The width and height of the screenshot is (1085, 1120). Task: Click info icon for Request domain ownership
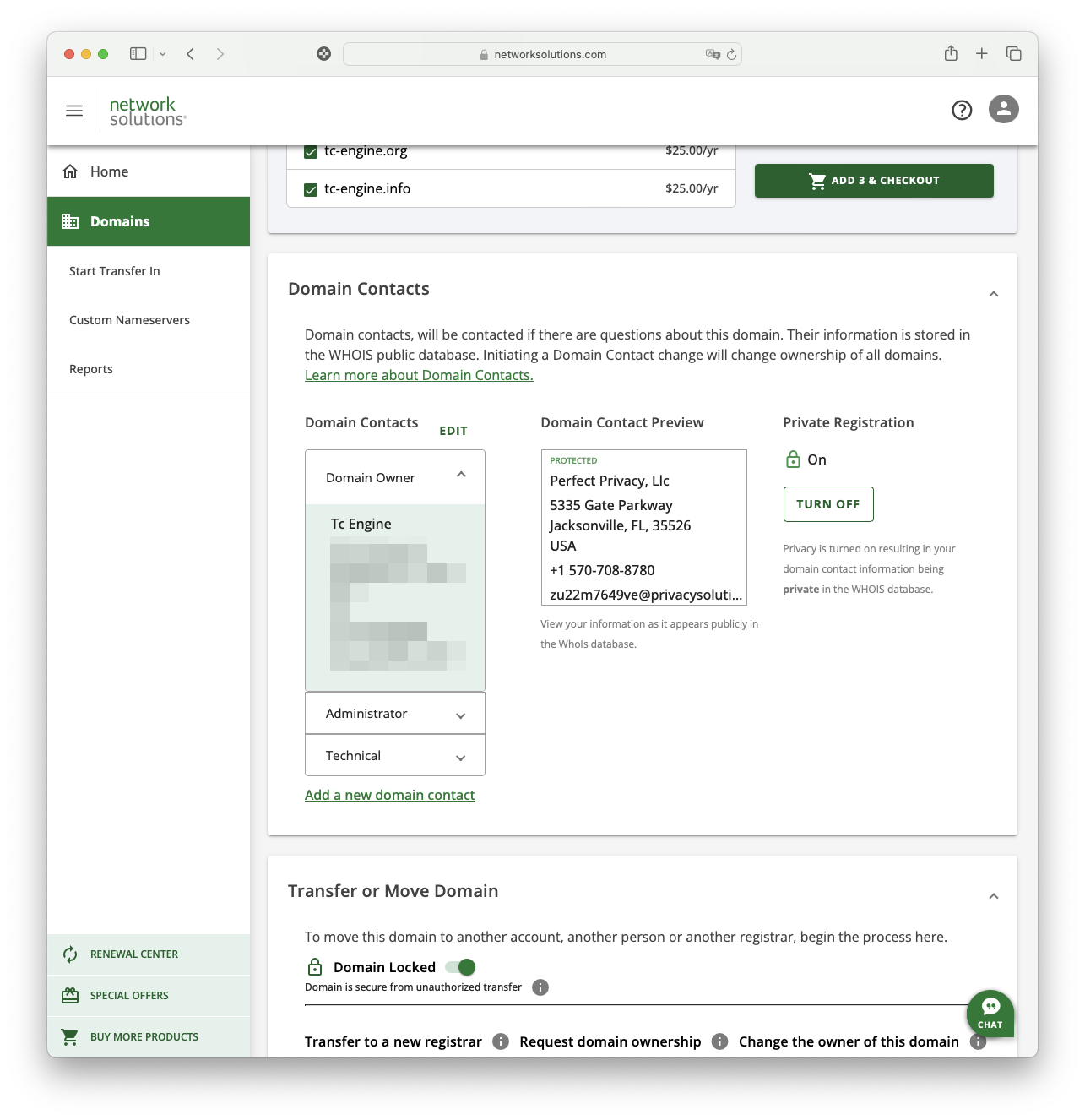(x=720, y=1041)
